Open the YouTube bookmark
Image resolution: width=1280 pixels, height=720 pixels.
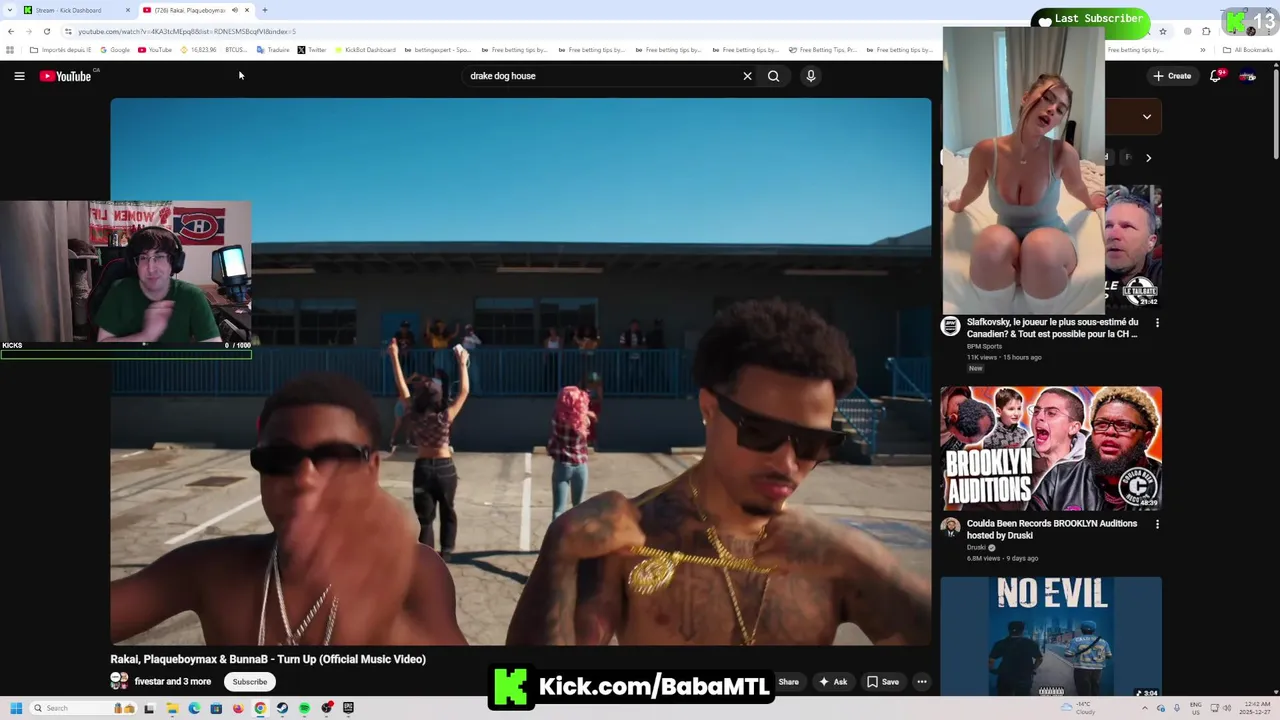tap(155, 50)
